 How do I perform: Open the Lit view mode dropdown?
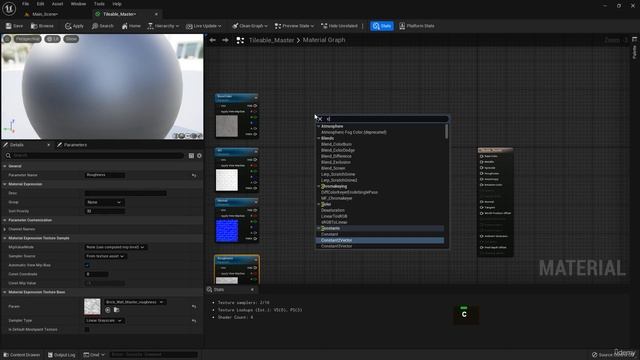pyautogui.click(x=52, y=39)
